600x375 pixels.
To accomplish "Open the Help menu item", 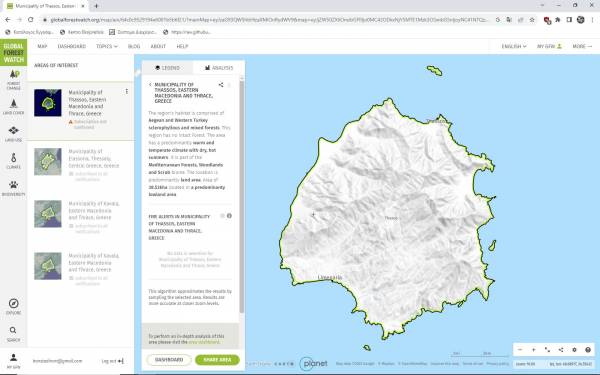I will point(182,46).
